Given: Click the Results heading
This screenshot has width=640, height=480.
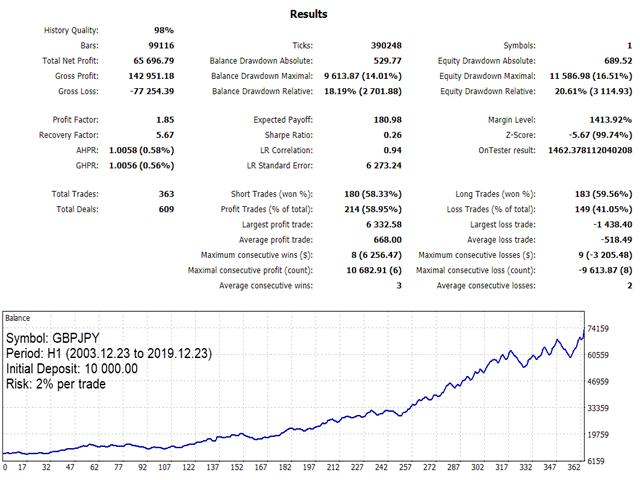Looking at the screenshot, I should pyautogui.click(x=309, y=14).
